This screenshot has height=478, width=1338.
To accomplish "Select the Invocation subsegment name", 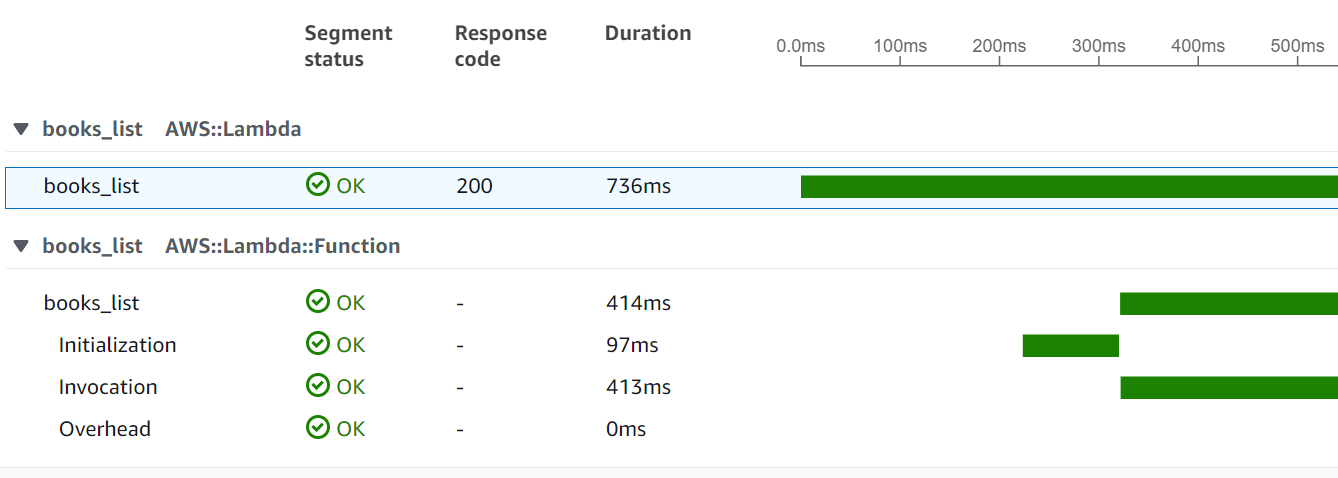I will point(108,387).
